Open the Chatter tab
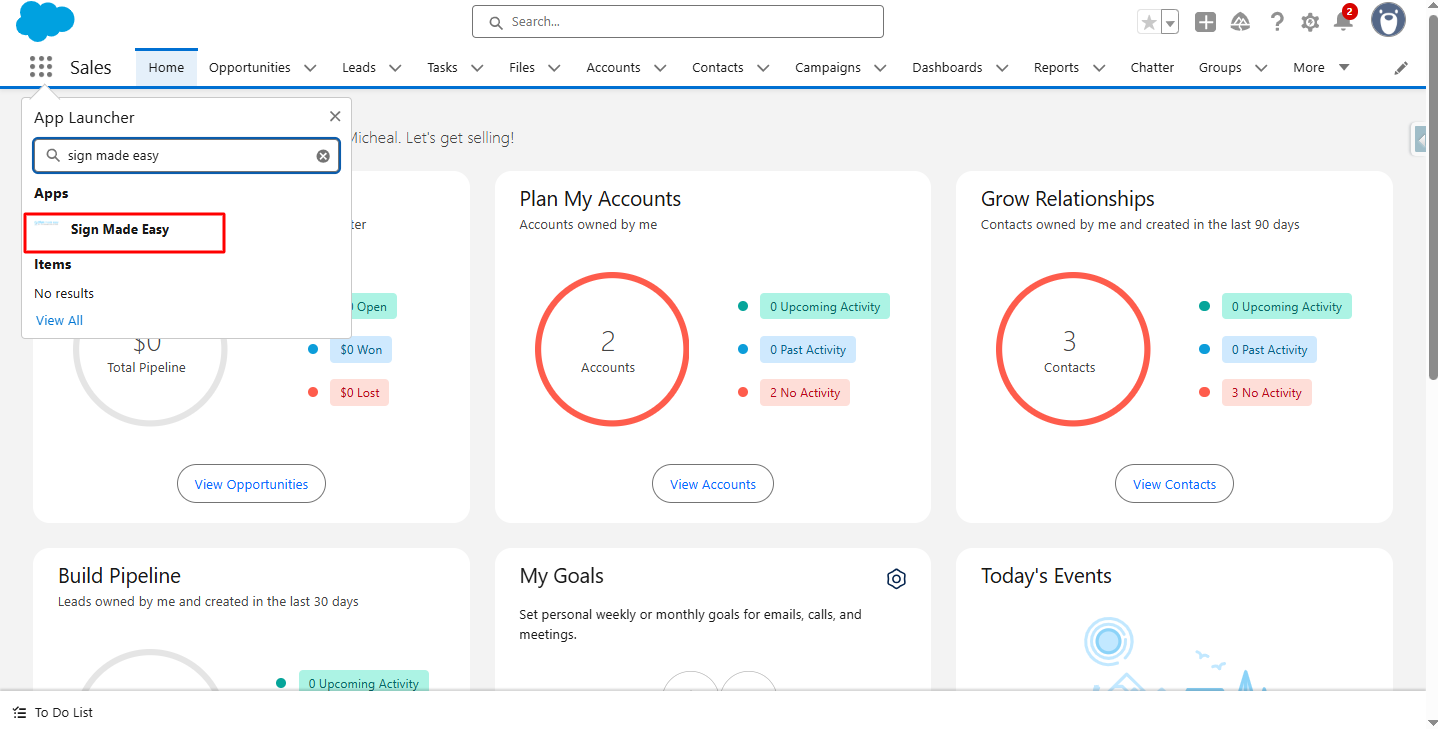The width and height of the screenshot is (1438, 729). click(x=1152, y=68)
